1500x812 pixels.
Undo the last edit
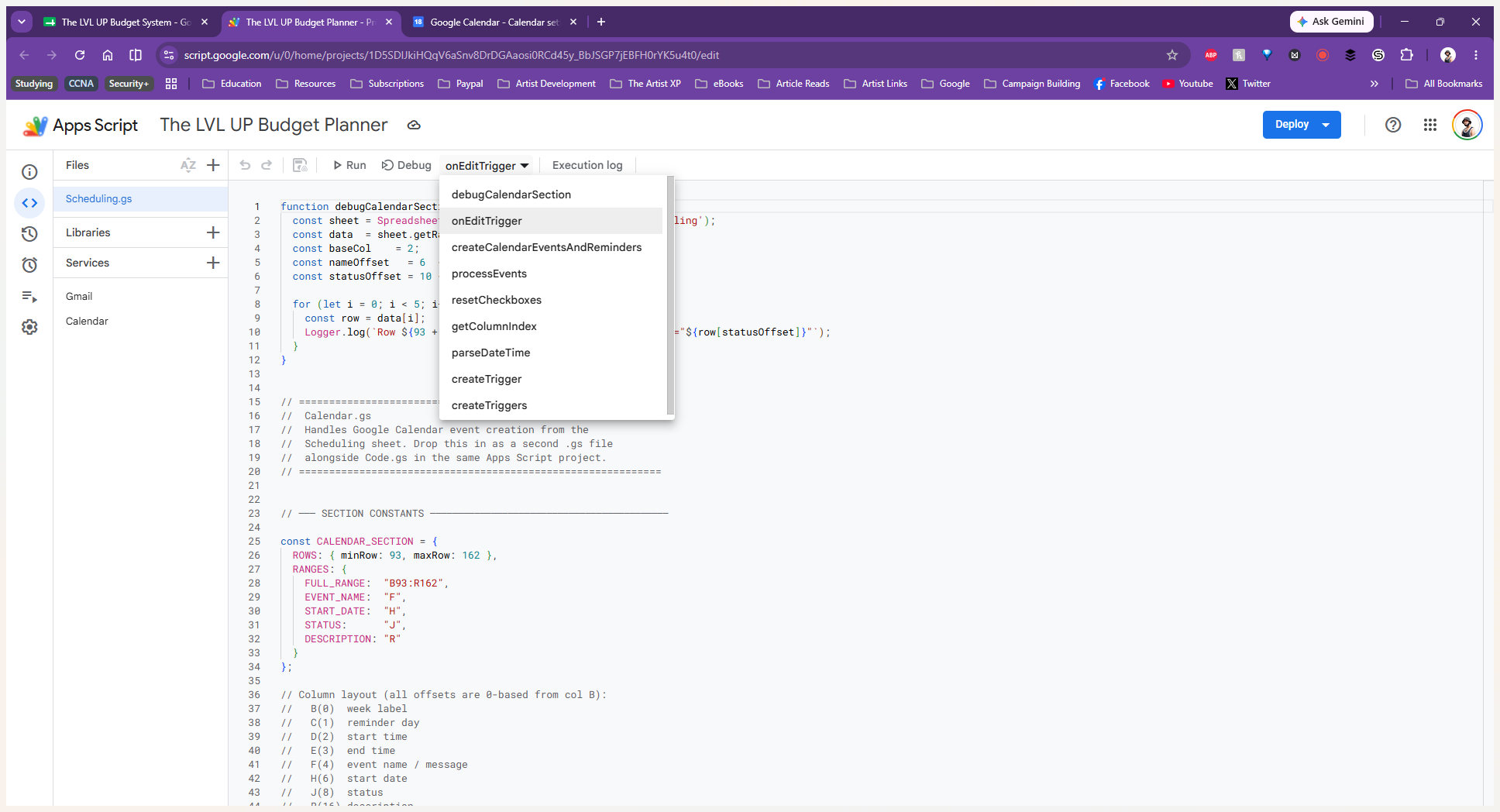[x=245, y=165]
